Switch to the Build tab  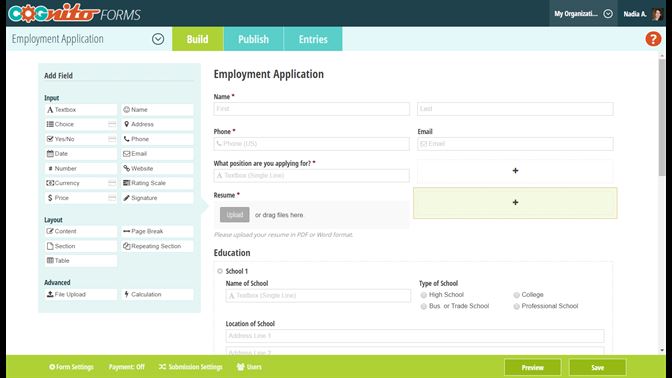[198, 39]
